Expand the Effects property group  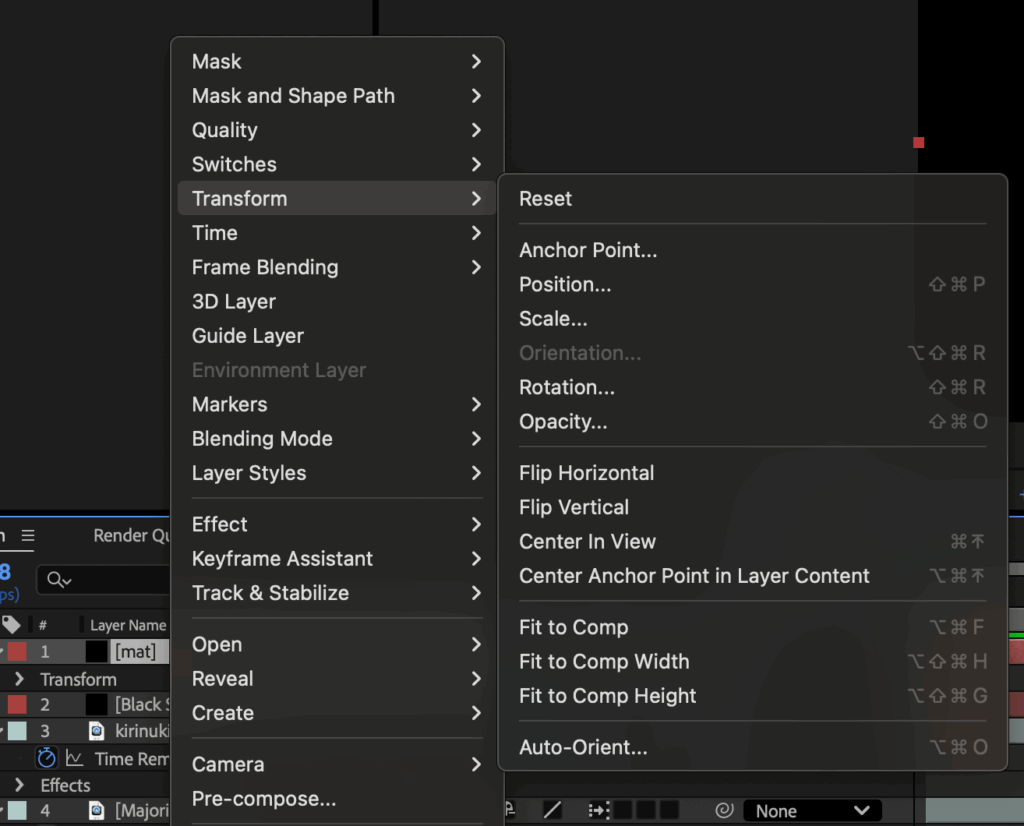19,785
